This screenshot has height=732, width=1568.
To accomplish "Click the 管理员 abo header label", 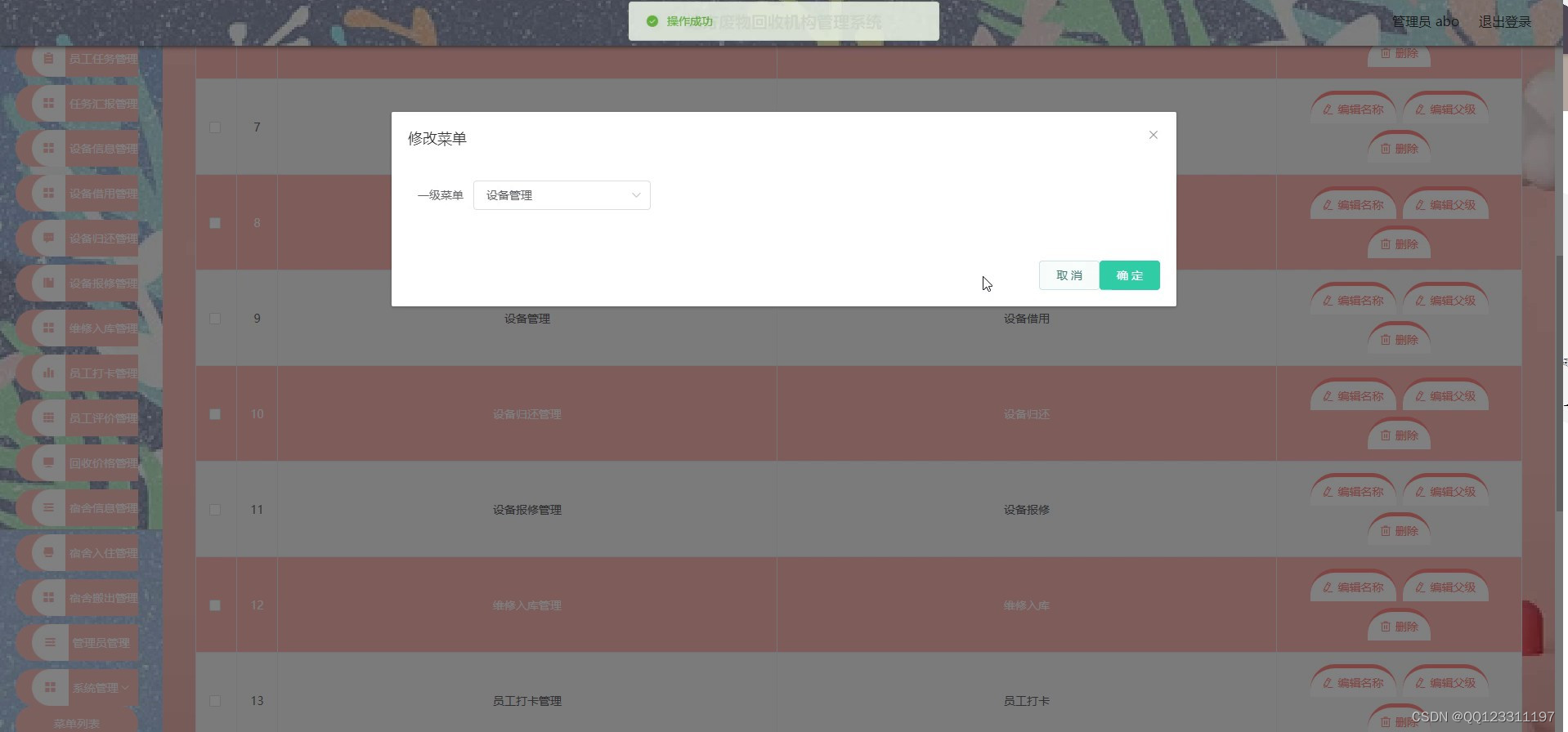I will pos(1425,21).
